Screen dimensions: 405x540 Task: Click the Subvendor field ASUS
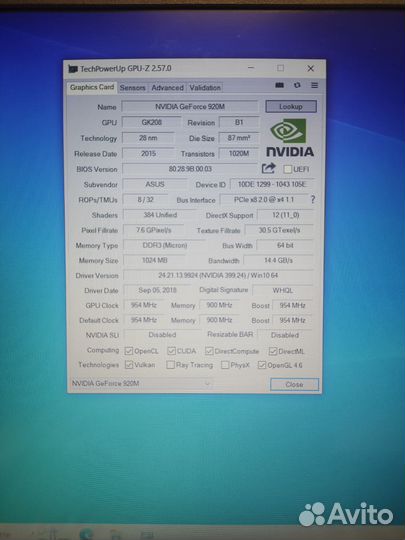(x=155, y=185)
